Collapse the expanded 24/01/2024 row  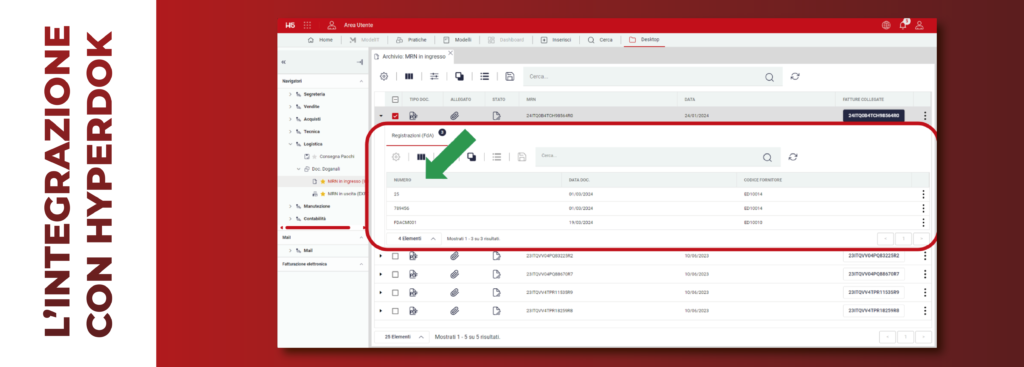click(381, 116)
